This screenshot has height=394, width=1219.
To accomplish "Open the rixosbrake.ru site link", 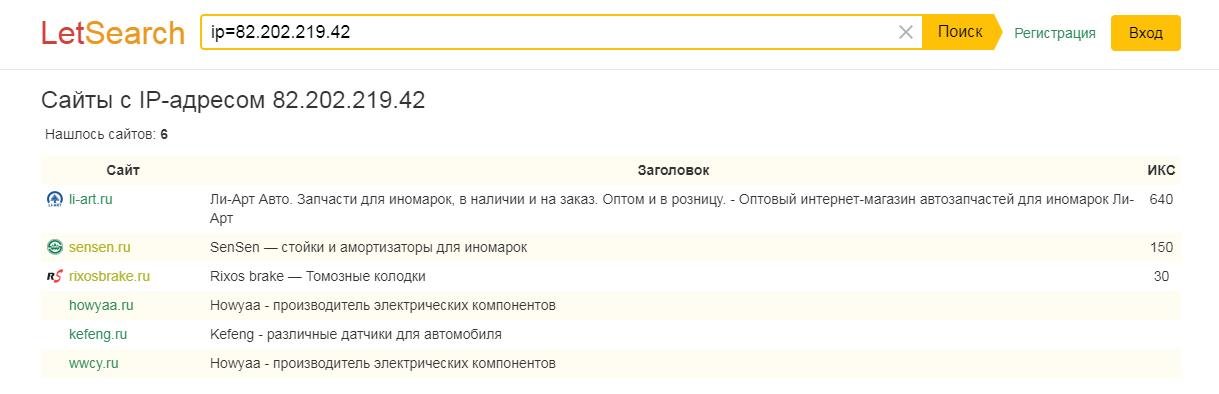I will click(110, 276).
